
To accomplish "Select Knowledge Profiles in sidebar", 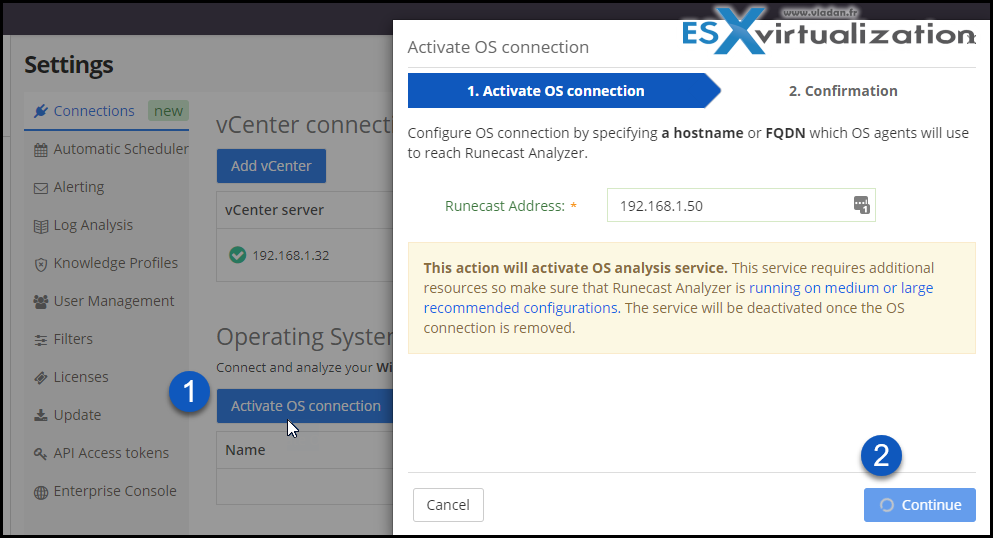I will [115, 263].
